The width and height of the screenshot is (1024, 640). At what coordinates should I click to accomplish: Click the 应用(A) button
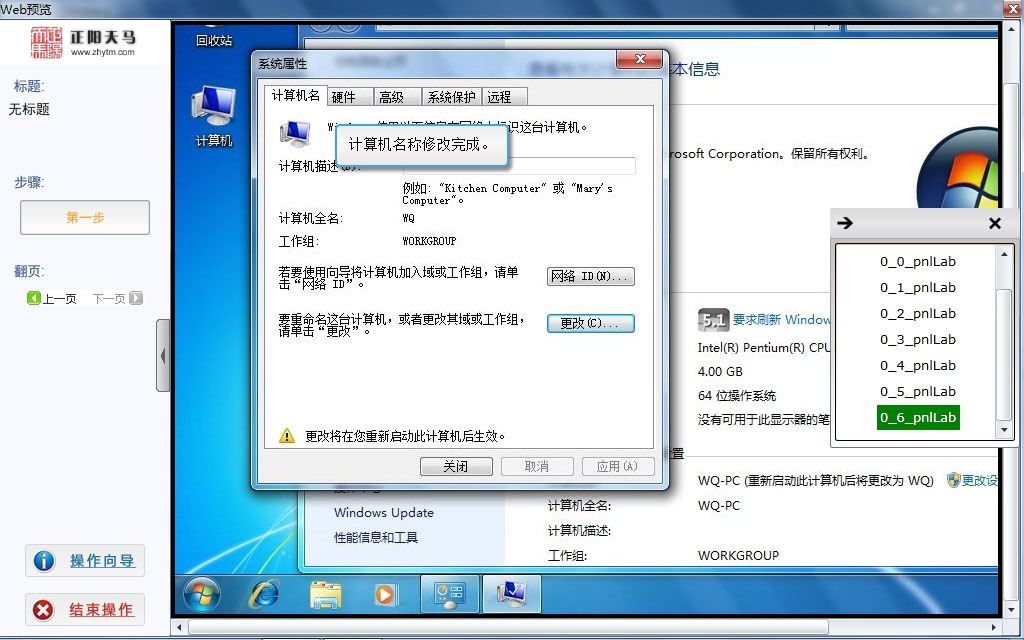coord(617,466)
